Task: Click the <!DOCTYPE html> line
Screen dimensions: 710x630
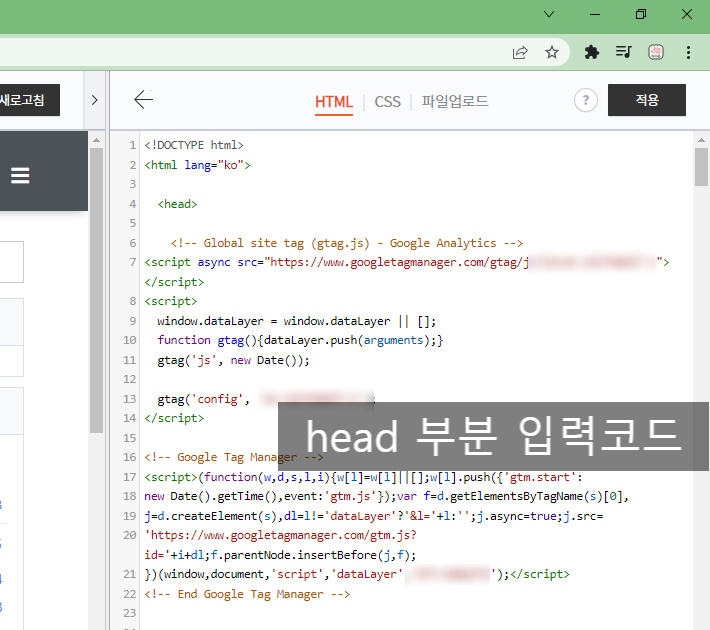Action: (x=194, y=145)
